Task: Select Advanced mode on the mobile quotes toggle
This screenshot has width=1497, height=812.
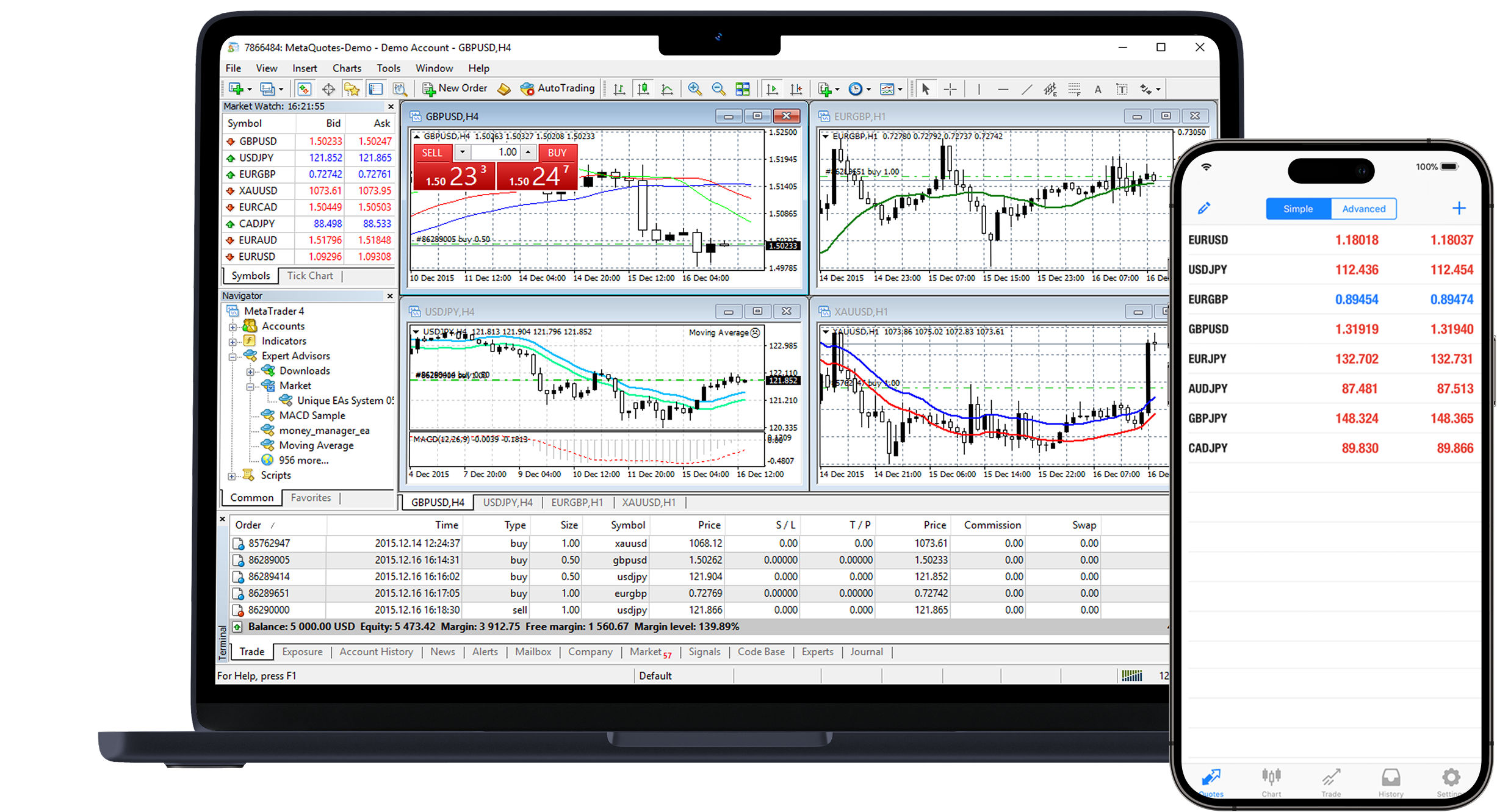Action: (1363, 209)
